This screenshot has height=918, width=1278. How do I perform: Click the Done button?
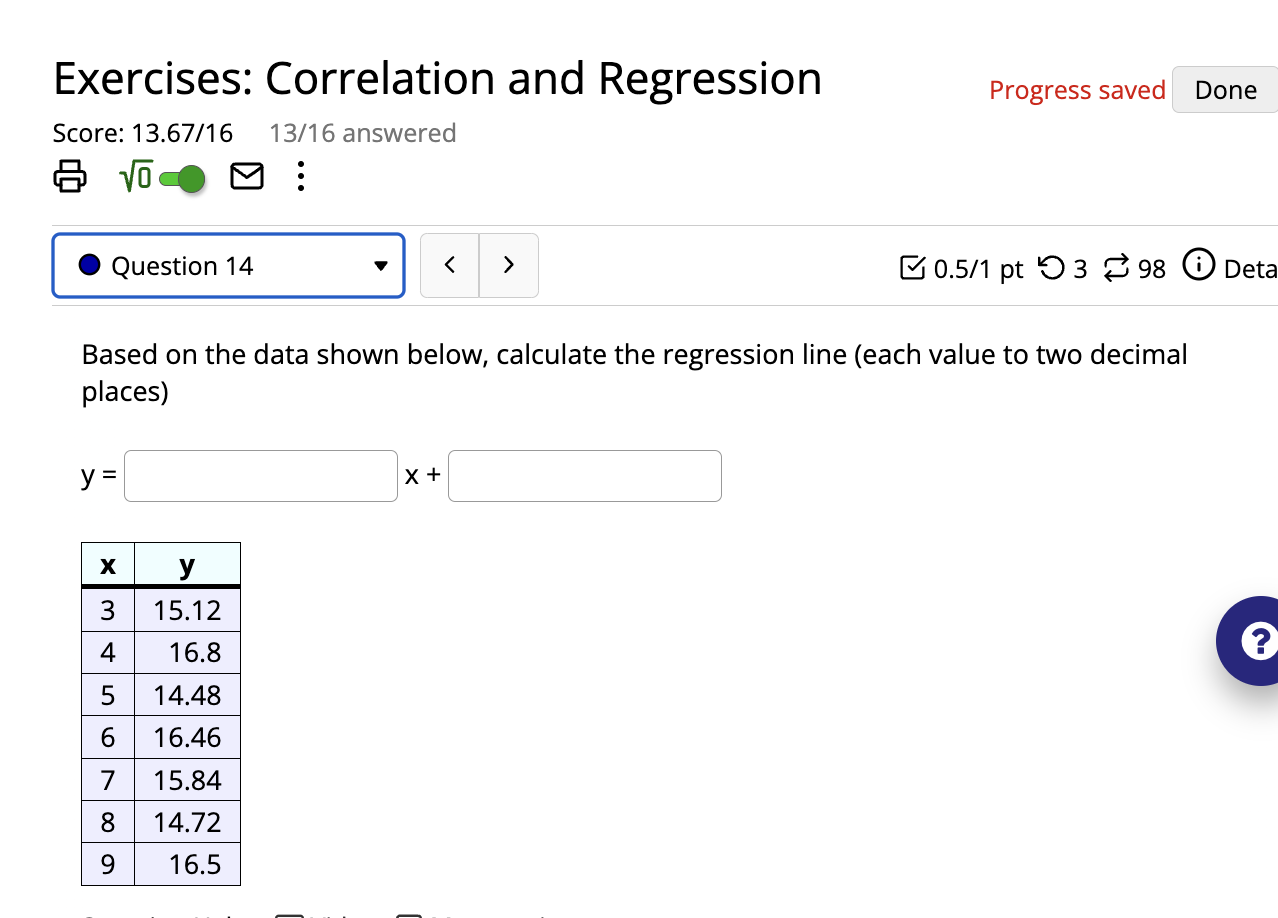1224,89
